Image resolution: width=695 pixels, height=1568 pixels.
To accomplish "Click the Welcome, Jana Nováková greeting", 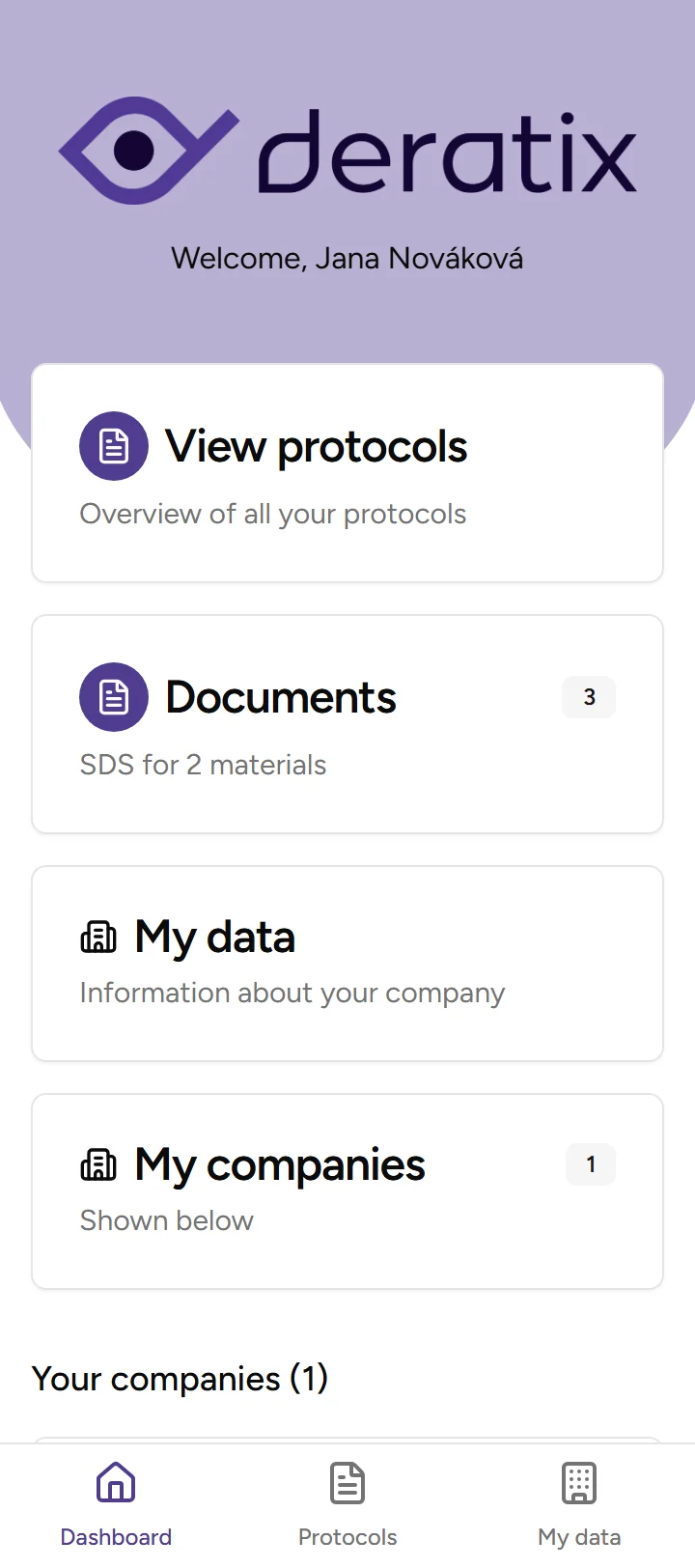I will tap(347, 258).
